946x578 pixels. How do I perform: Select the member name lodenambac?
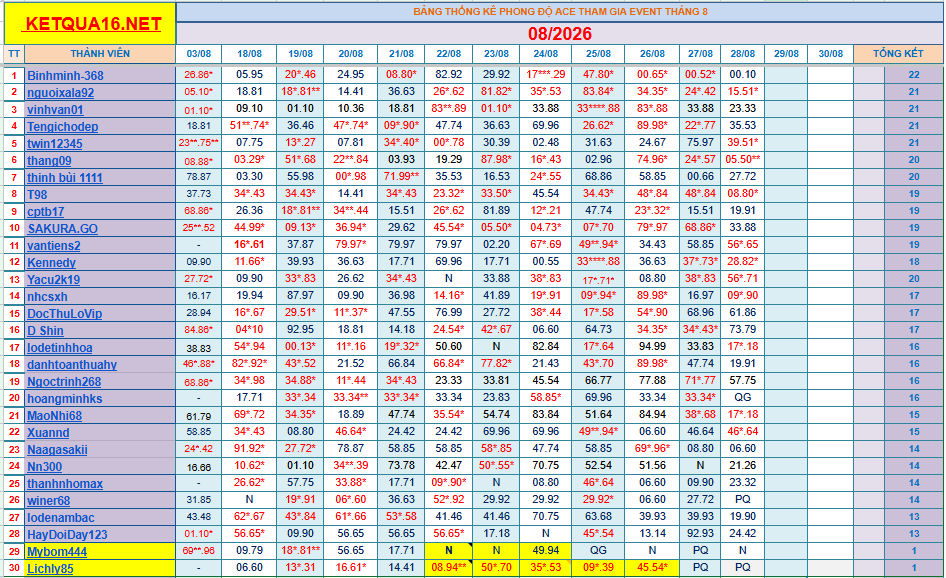[60, 517]
